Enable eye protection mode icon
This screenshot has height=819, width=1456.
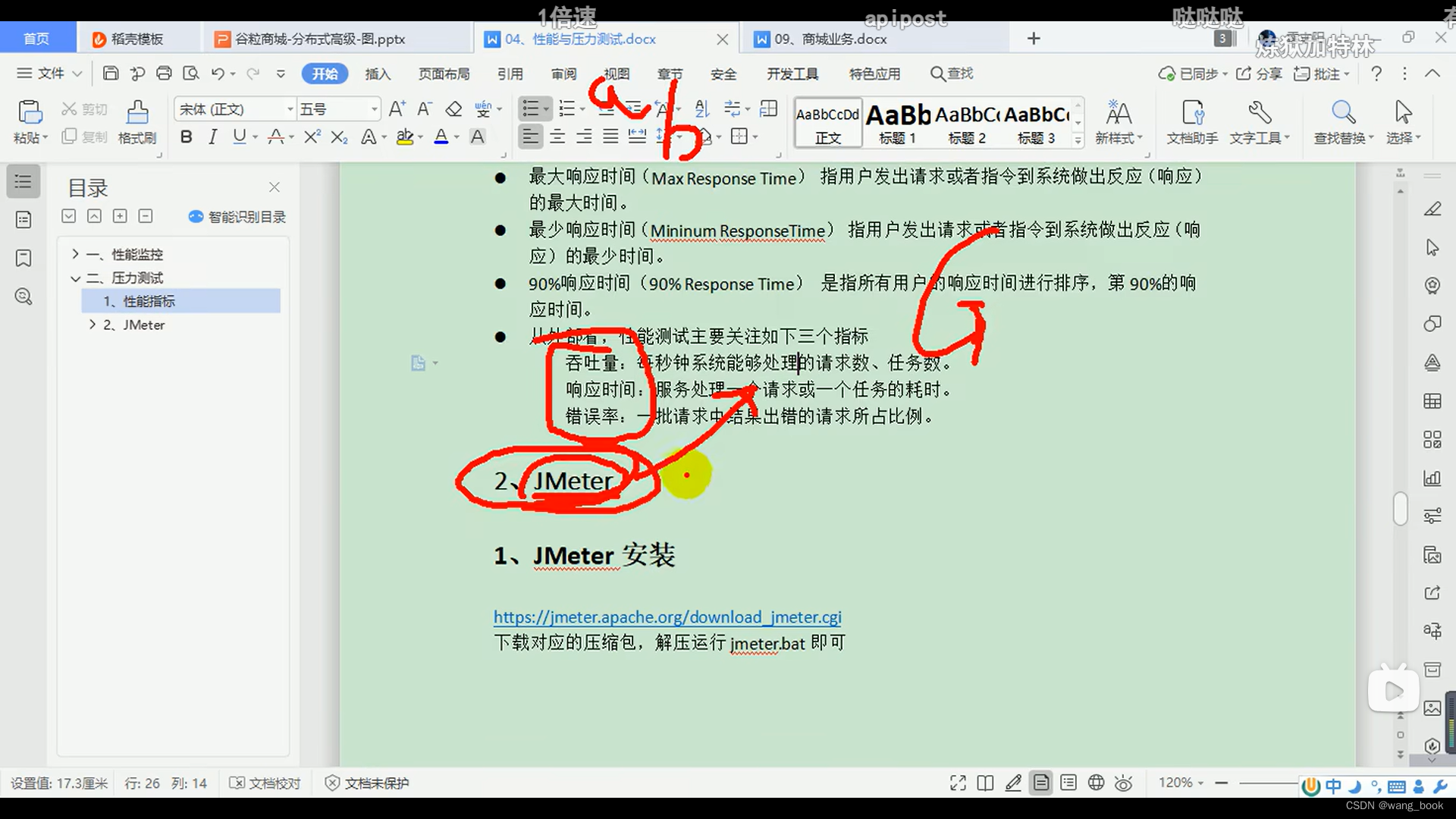[1124, 783]
